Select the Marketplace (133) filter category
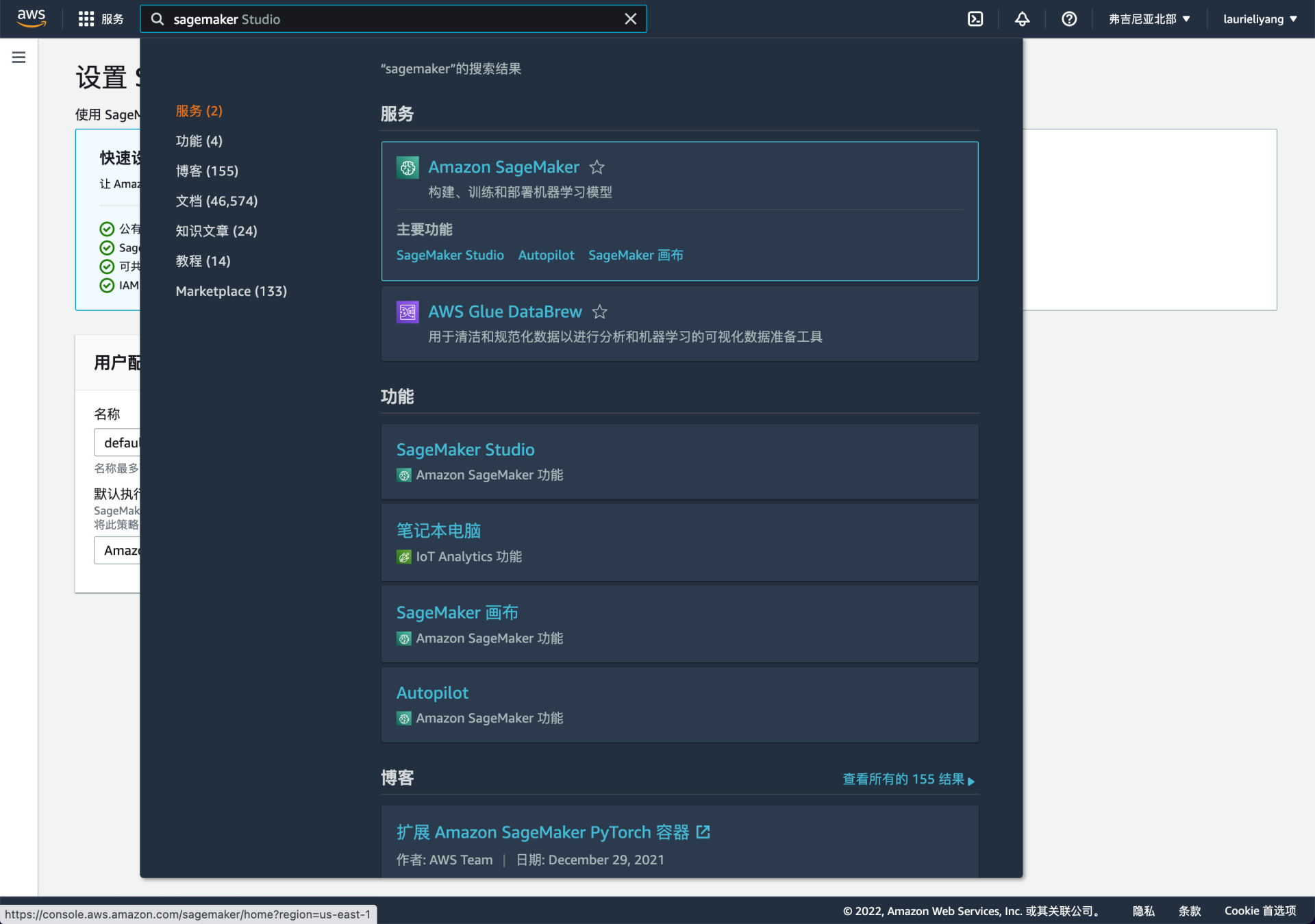The image size is (1315, 924). pos(231,291)
